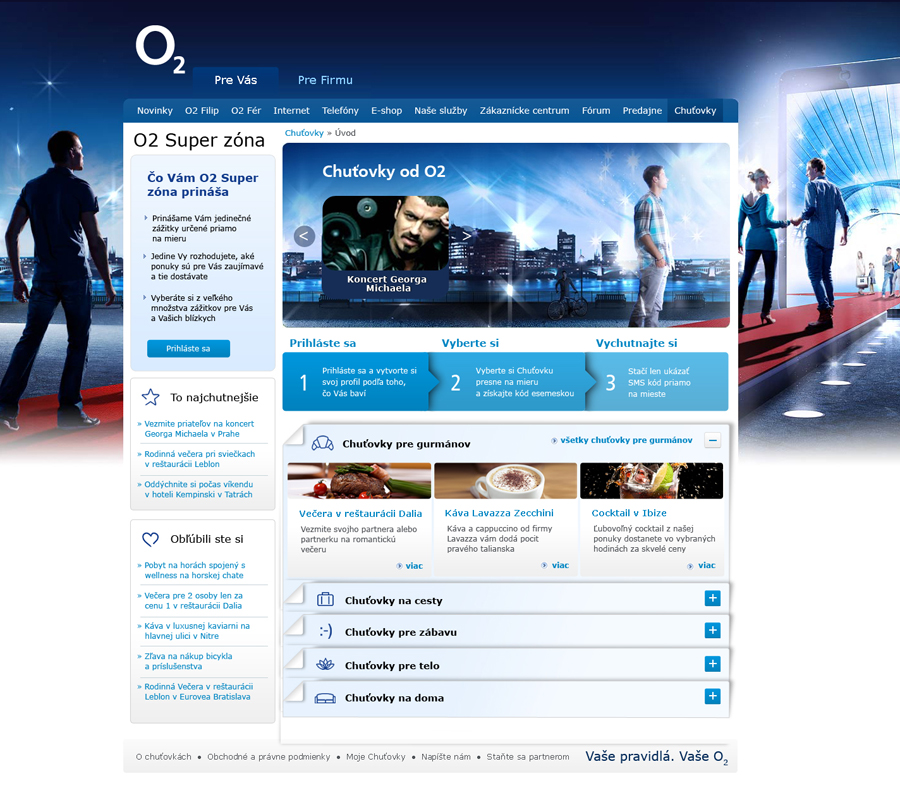Screen dimensions: 900x800
Task: Open Večera v reštaurácii Dalia title link
Action: pos(360,514)
